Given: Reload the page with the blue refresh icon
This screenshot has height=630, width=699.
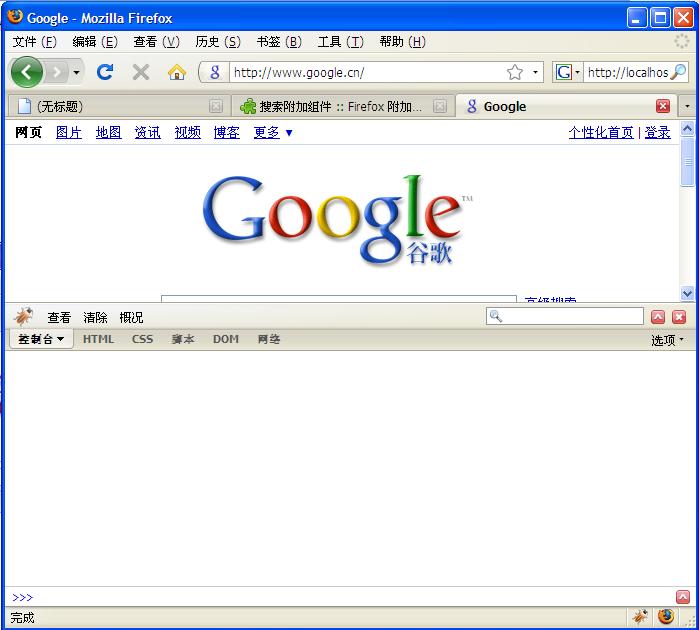Looking at the screenshot, I should pyautogui.click(x=105, y=72).
